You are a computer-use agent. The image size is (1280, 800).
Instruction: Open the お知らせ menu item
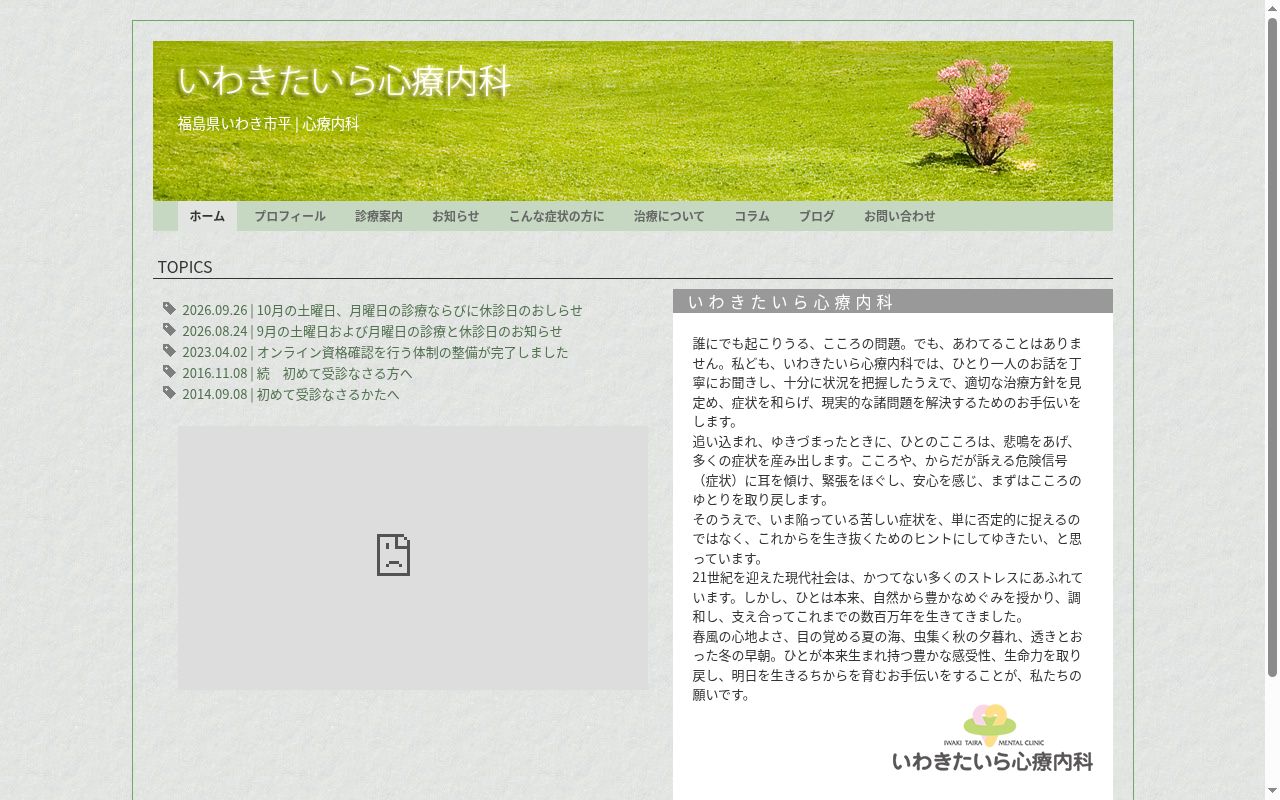(x=455, y=216)
